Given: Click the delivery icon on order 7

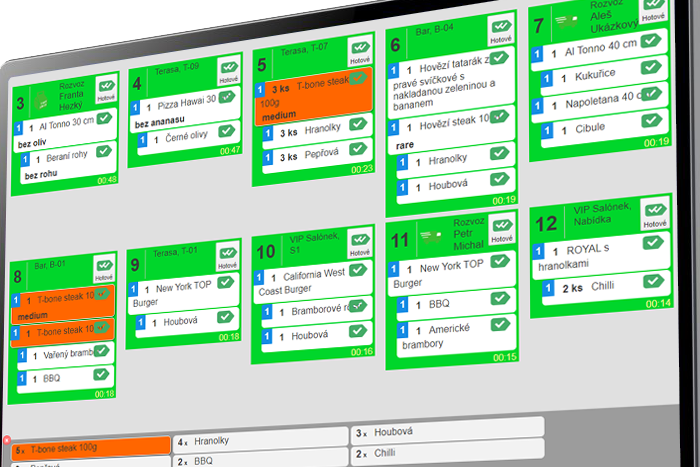Looking at the screenshot, I should [x=570, y=19].
